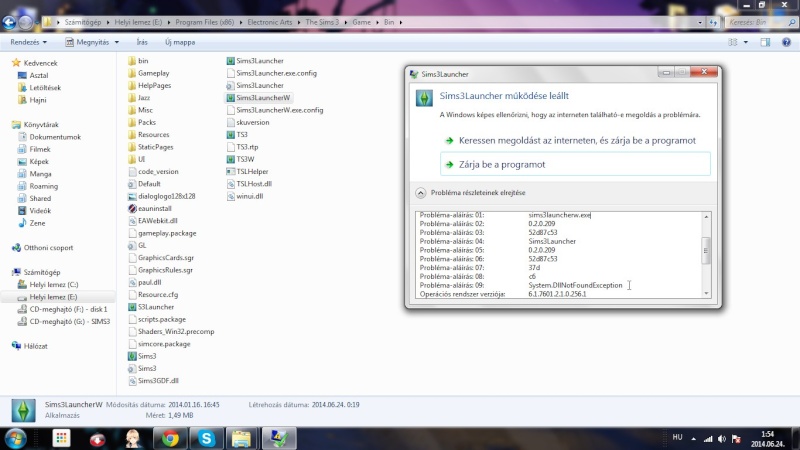This screenshot has width=800, height=450.
Task: Open the volume control in system tray
Action: (721, 439)
